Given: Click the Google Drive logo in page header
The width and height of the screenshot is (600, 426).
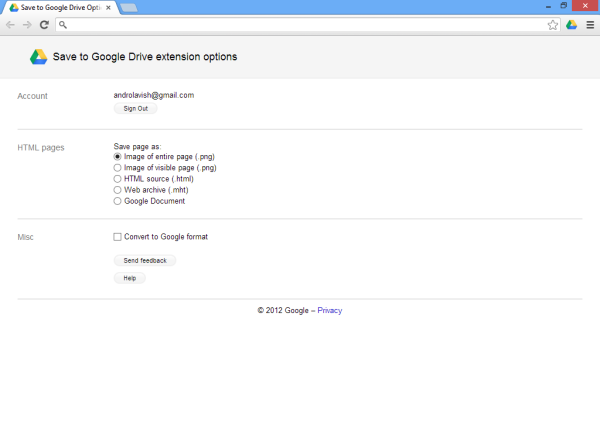Looking at the screenshot, I should pos(39,57).
